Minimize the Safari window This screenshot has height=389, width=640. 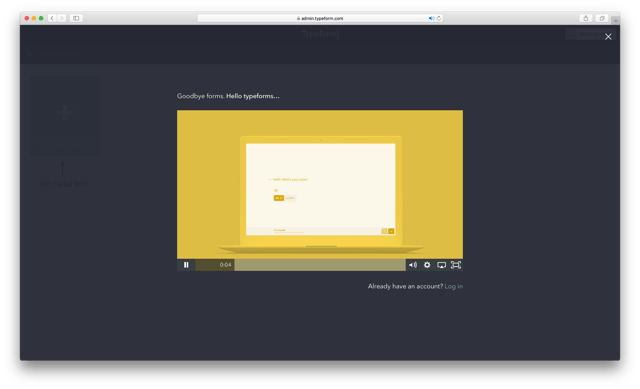34,18
